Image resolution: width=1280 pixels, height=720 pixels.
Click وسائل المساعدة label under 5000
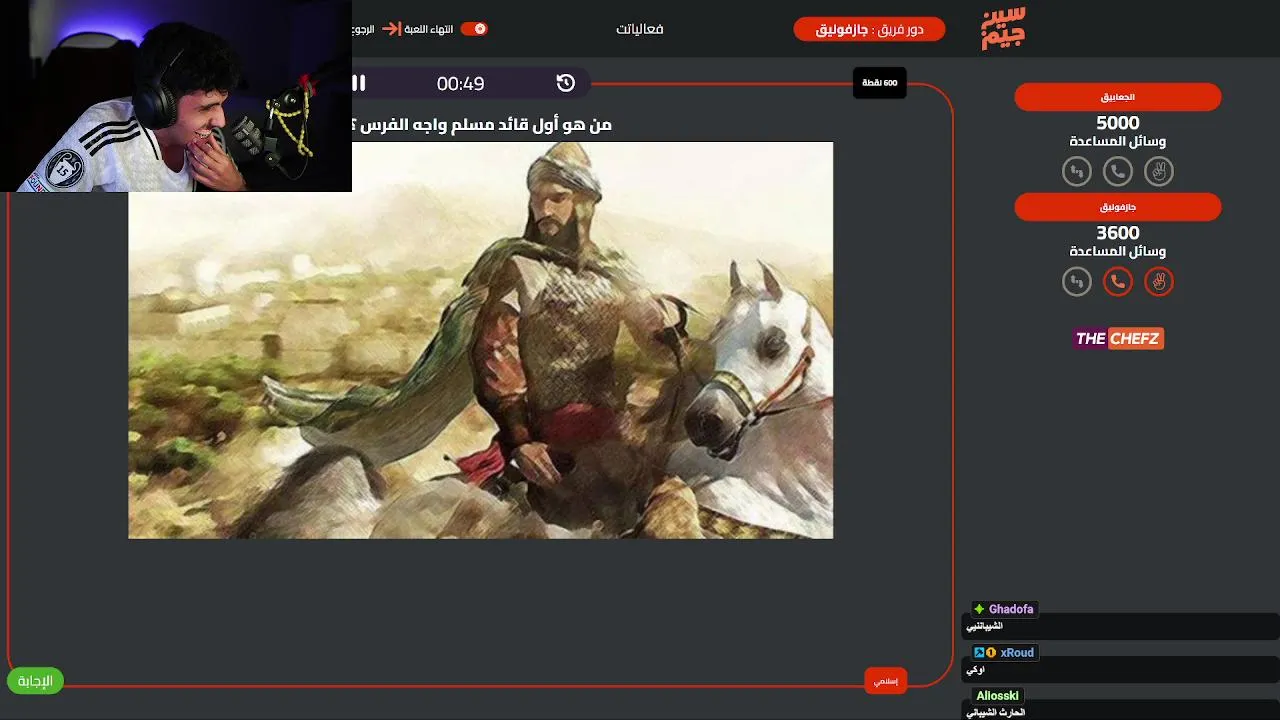(1118, 142)
